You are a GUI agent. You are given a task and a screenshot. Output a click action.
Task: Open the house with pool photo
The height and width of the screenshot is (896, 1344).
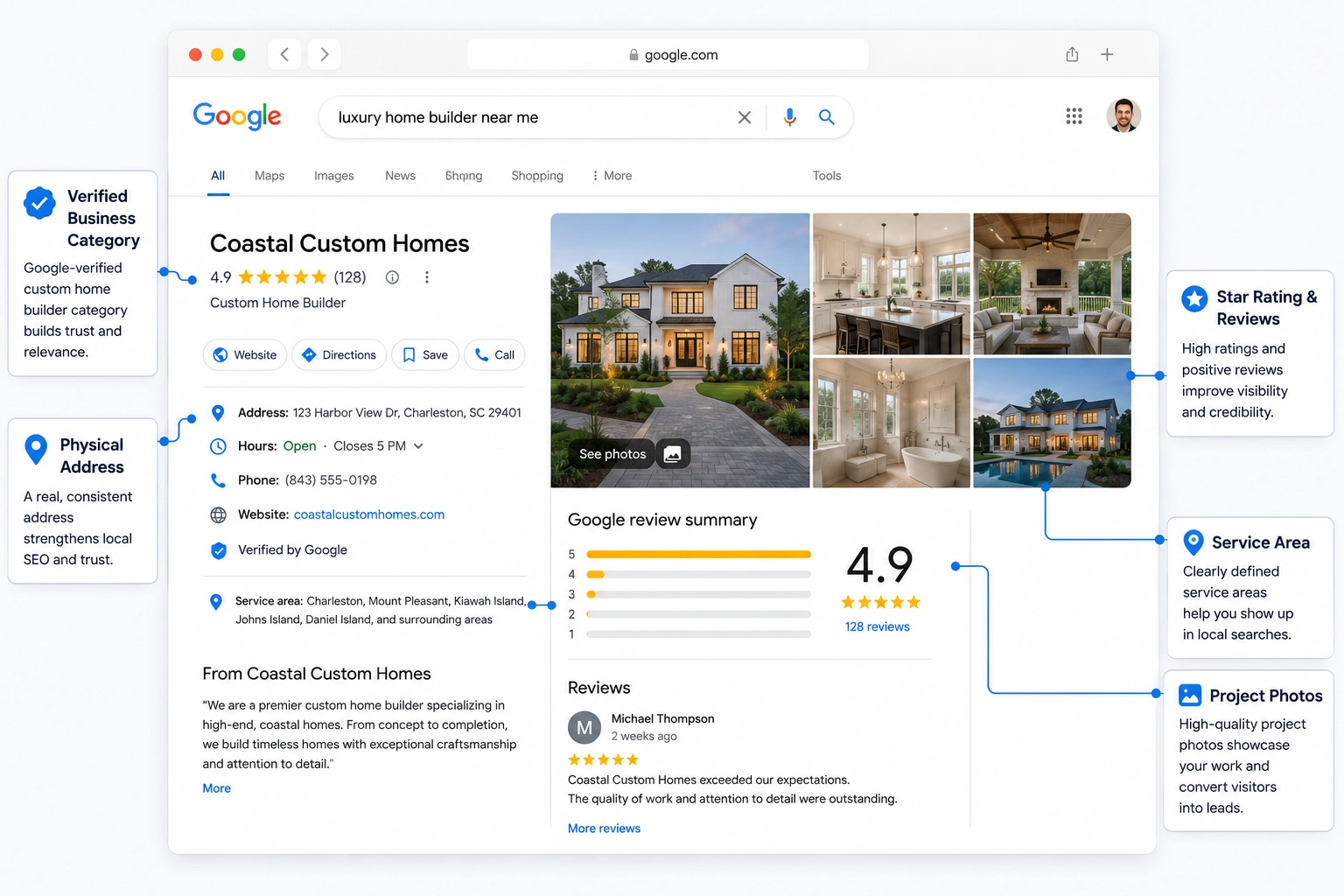pos(1052,423)
